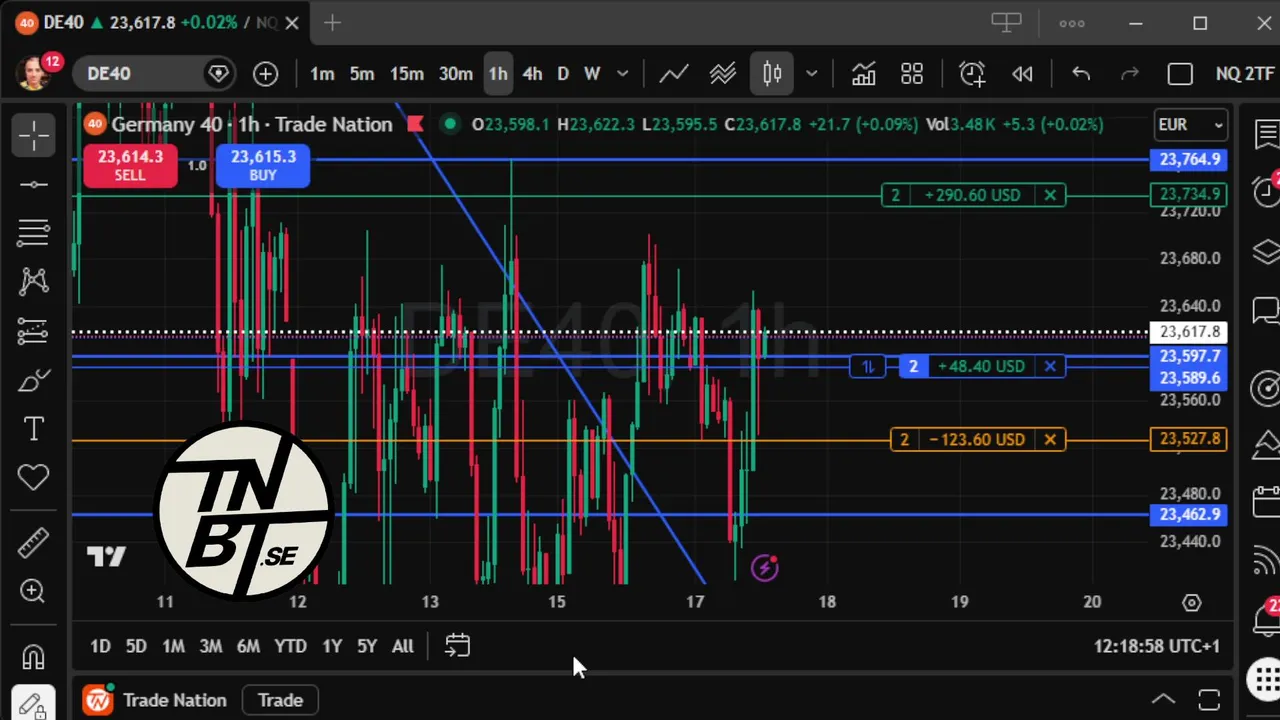Close the DE40 browser tab
Screen dimensions: 1280x720
[x=292, y=23]
